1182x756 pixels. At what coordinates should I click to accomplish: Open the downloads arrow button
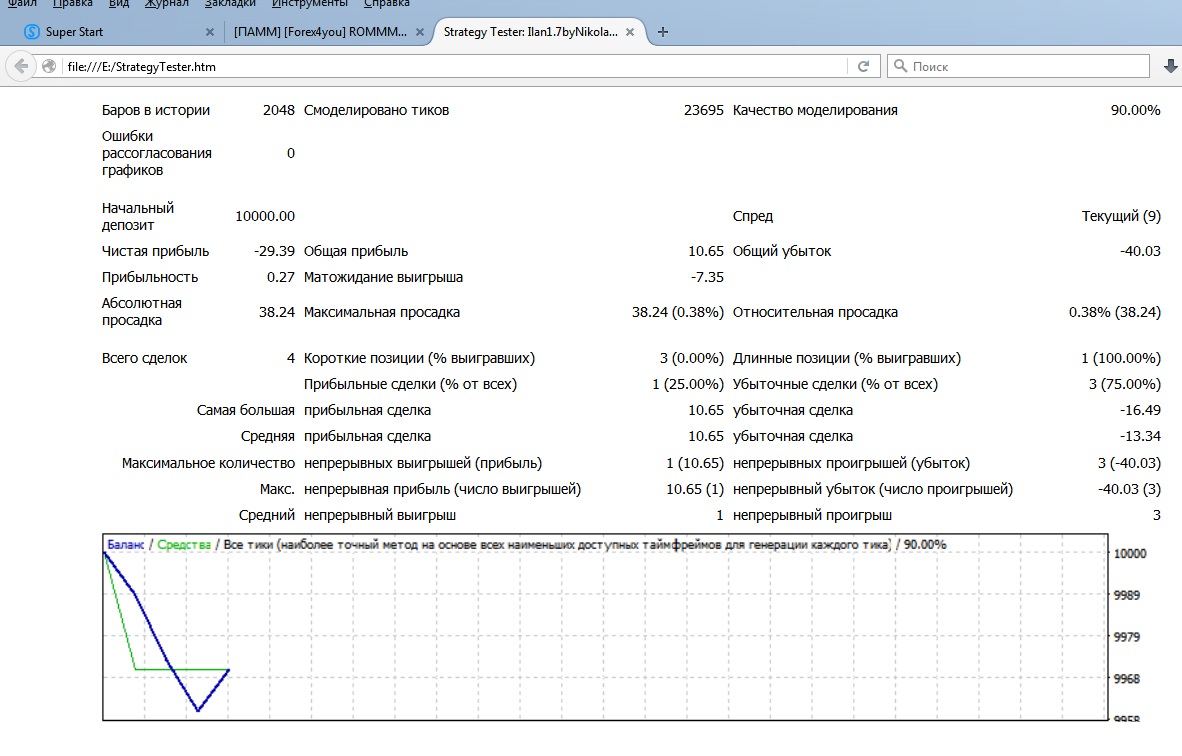(1171, 66)
